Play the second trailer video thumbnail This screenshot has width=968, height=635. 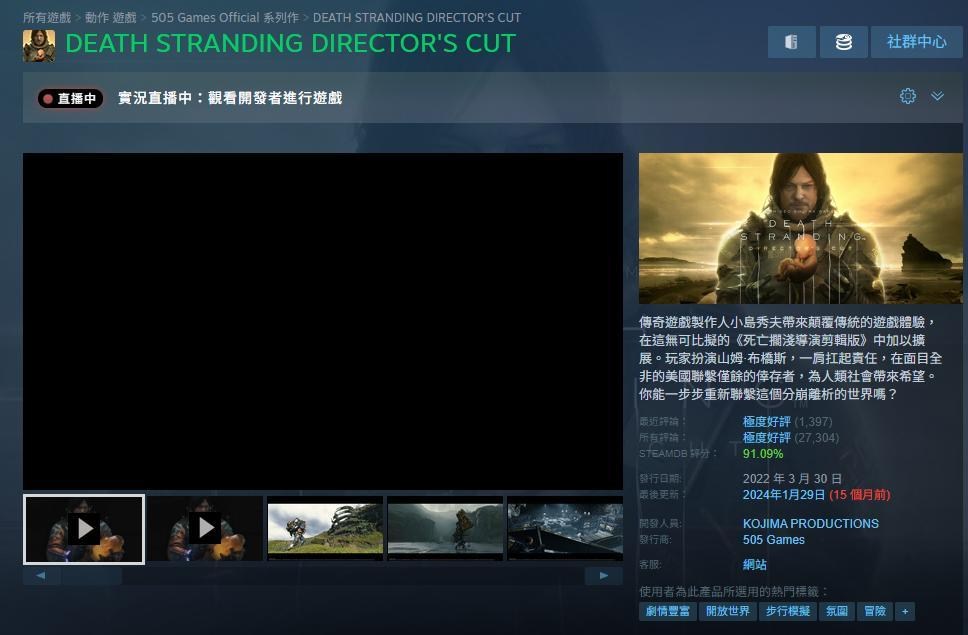(204, 529)
